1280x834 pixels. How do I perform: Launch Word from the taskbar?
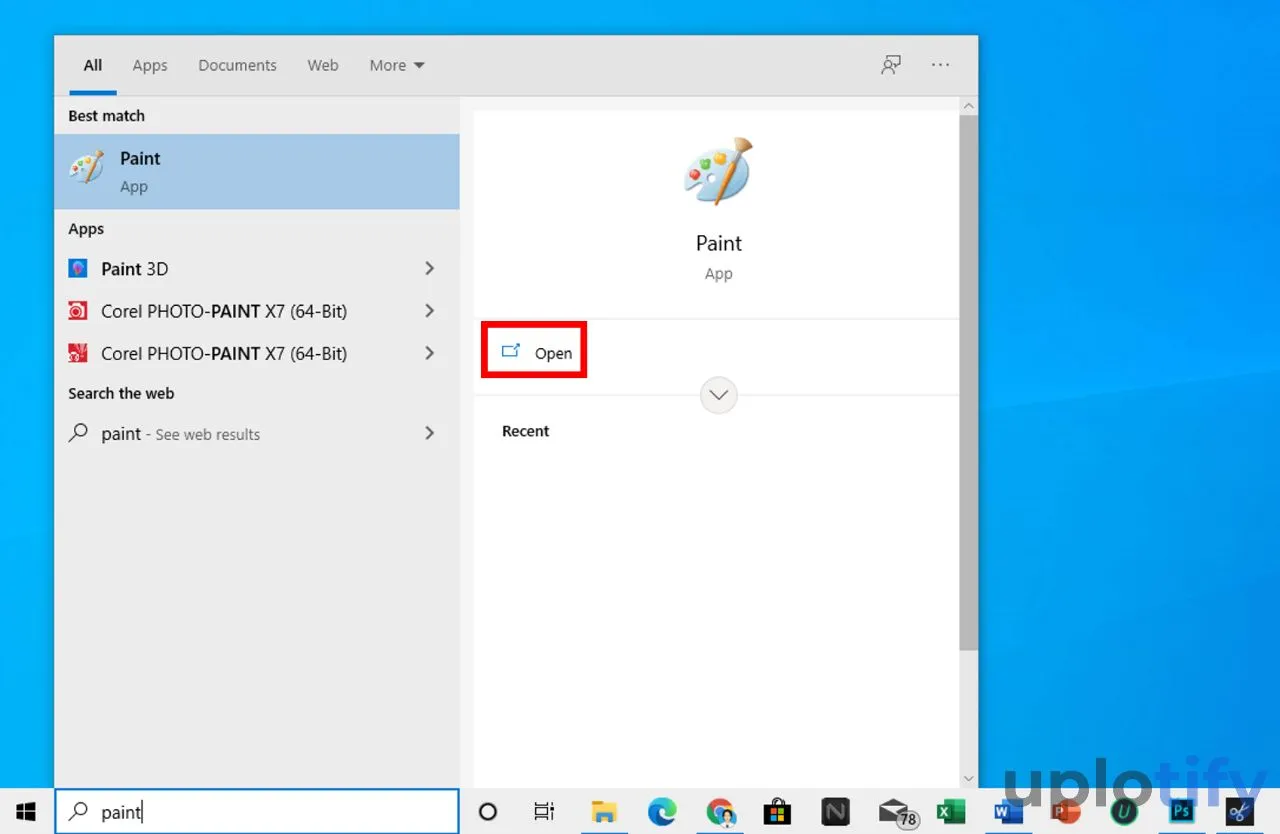pos(1008,812)
